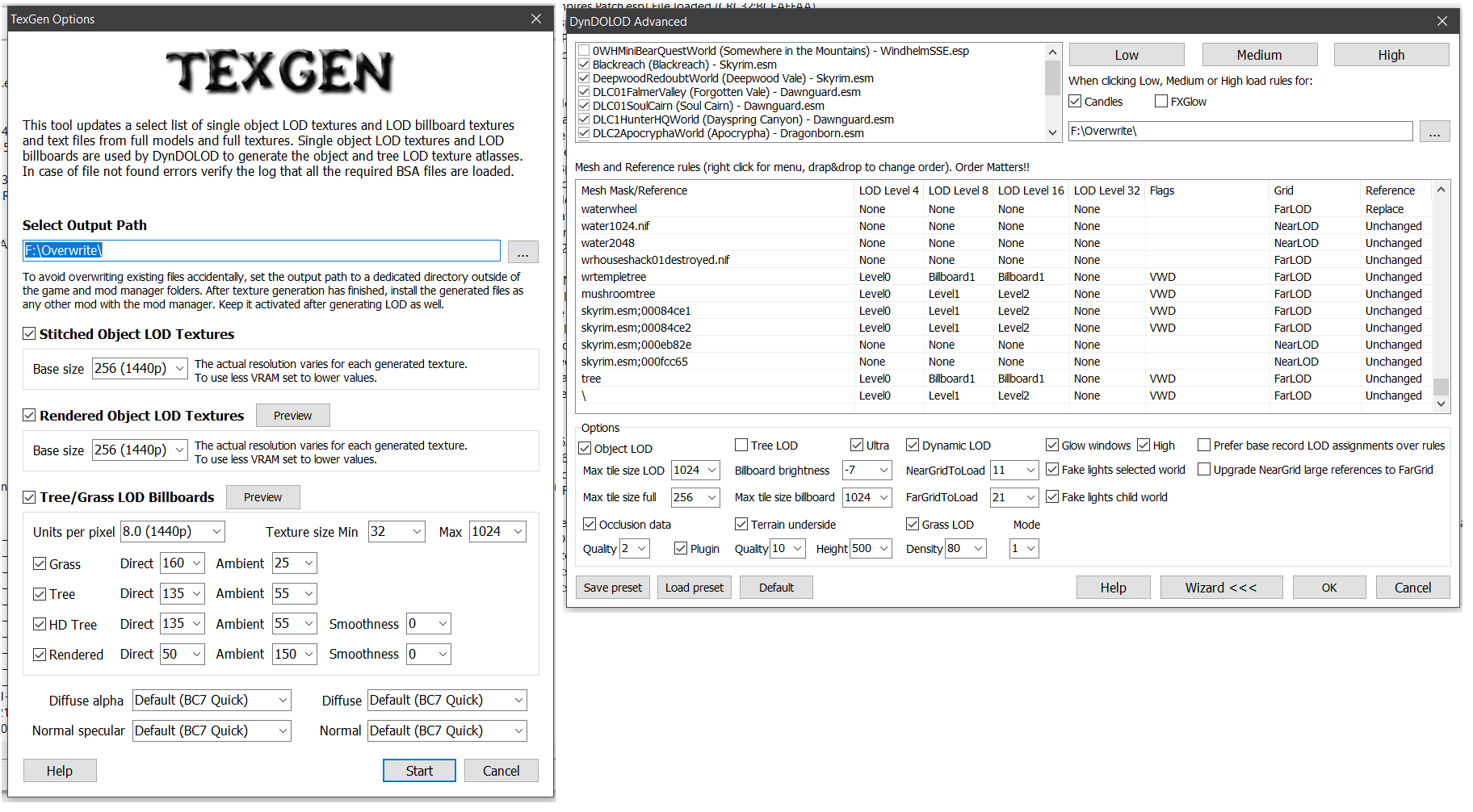Close the TexGen Options window

(536, 19)
